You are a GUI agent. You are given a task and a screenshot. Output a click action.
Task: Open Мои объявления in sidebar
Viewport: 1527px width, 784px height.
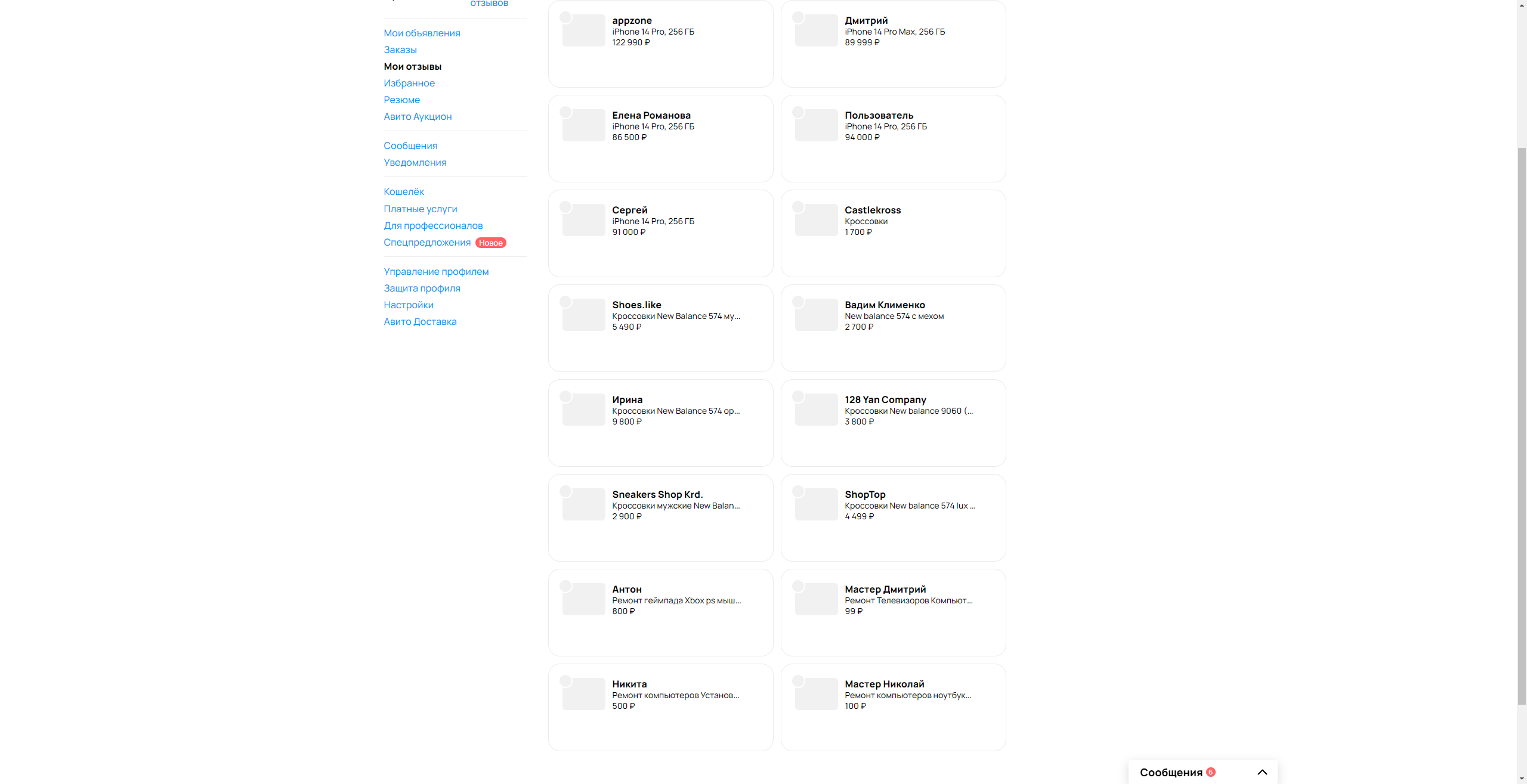(x=422, y=33)
